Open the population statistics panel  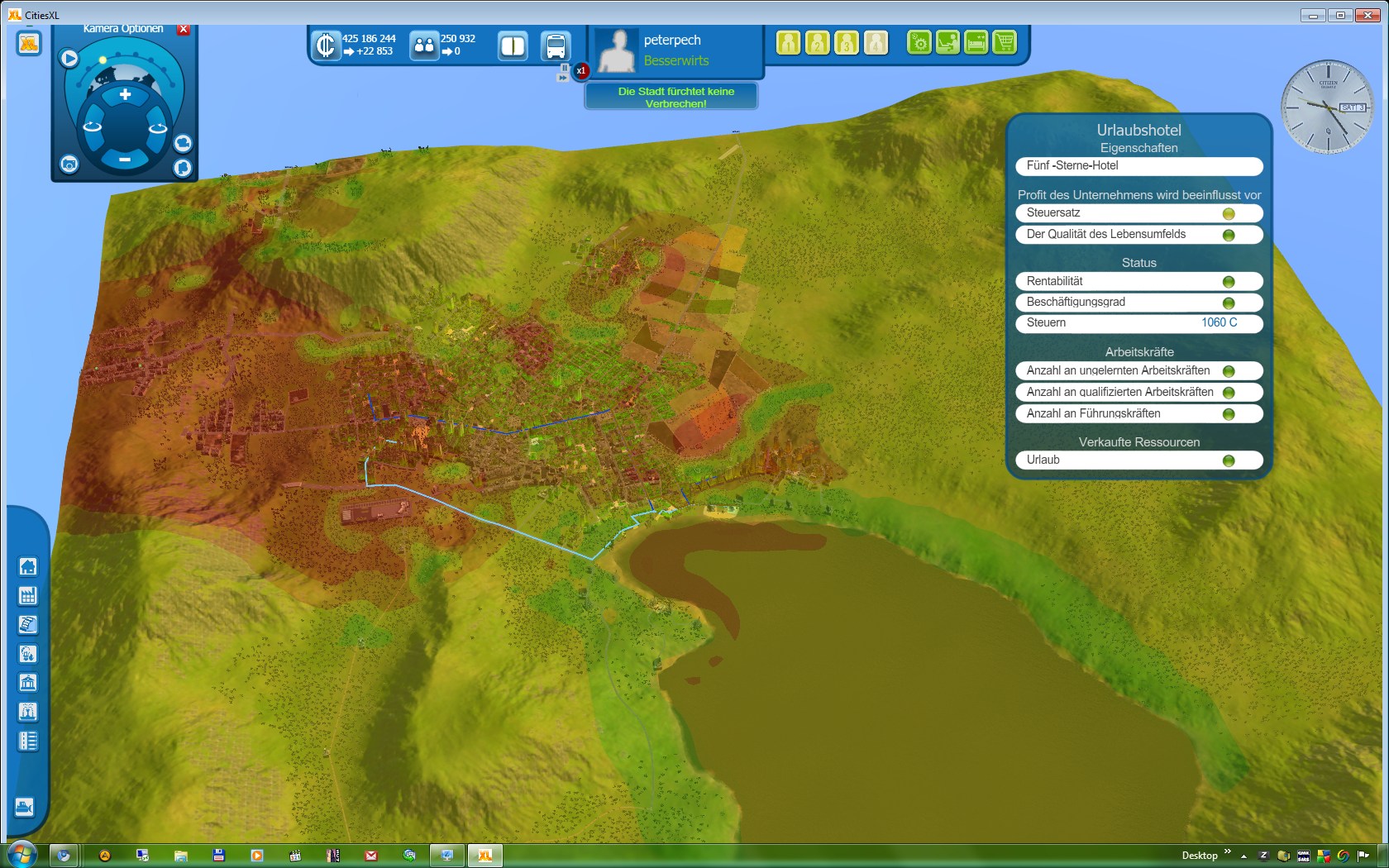[x=424, y=45]
